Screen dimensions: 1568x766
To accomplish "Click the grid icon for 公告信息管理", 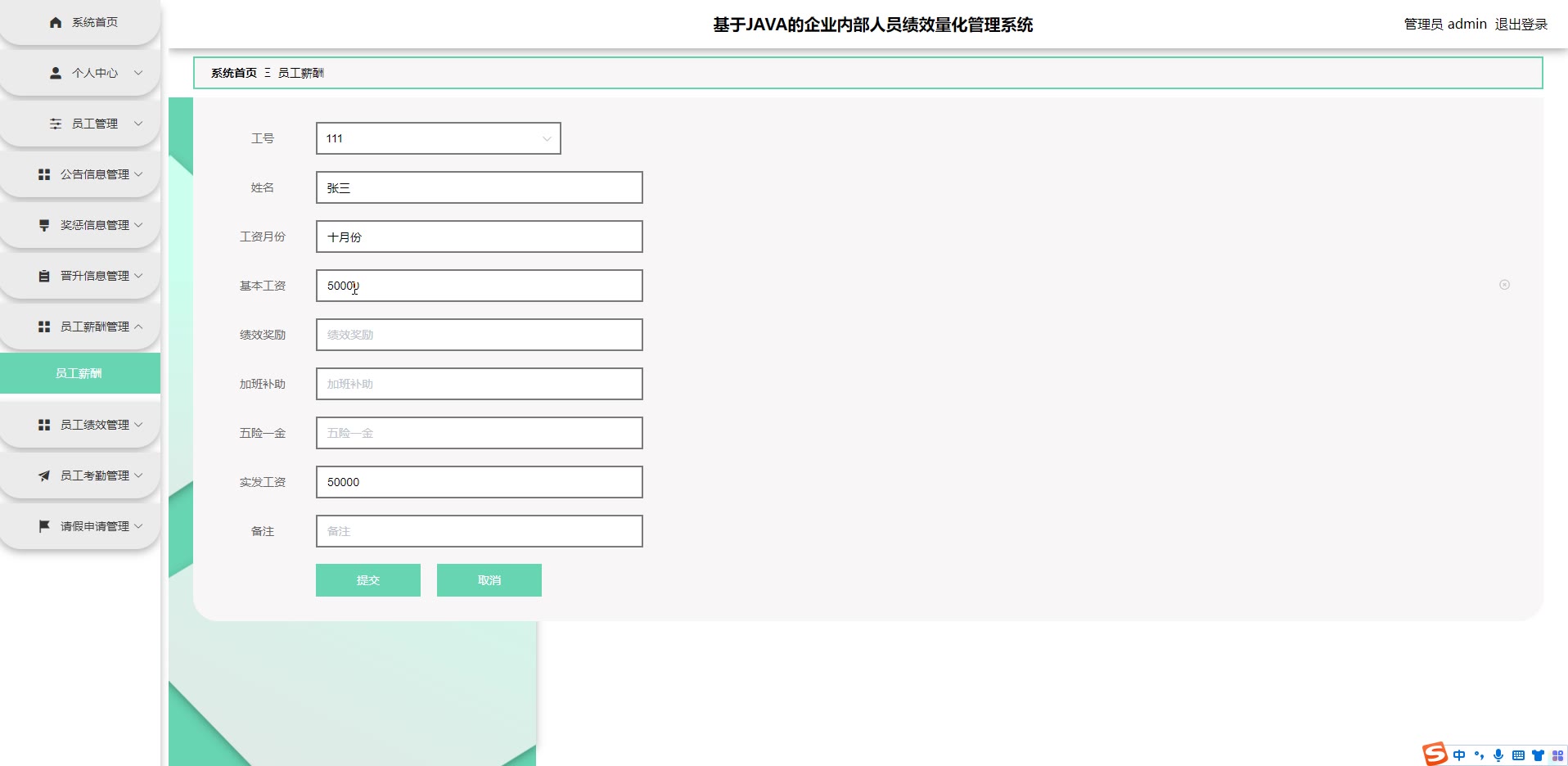I will pyautogui.click(x=44, y=174).
